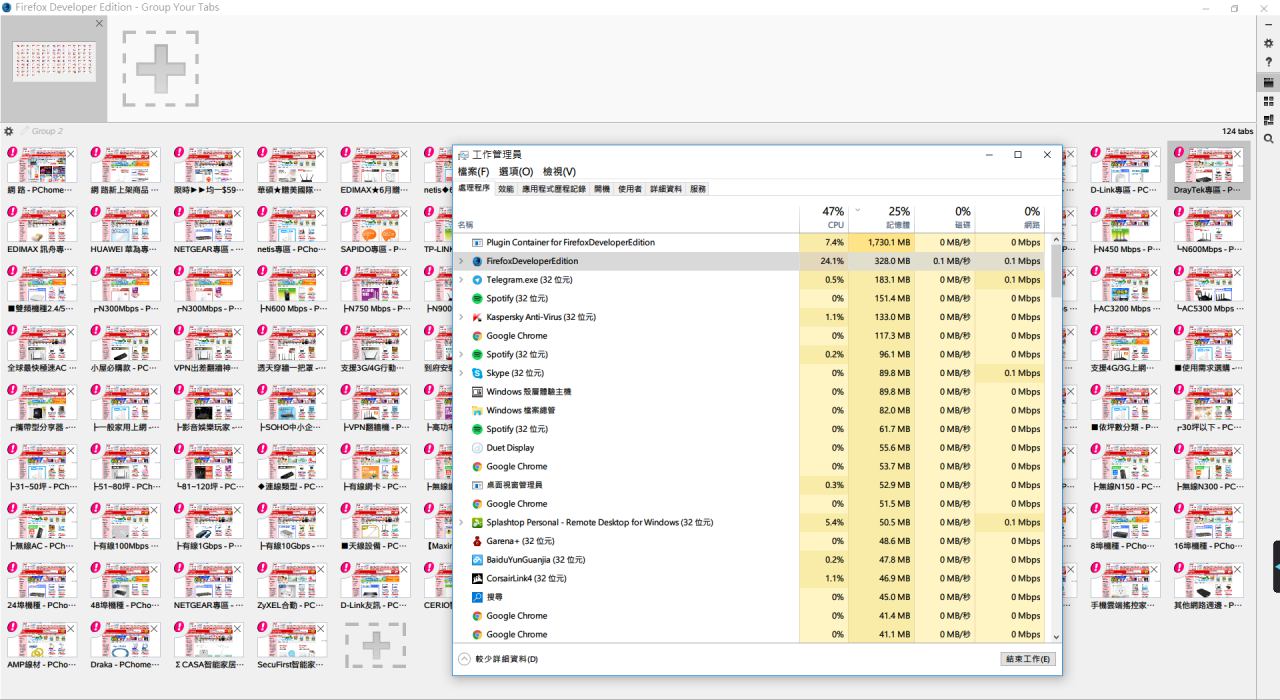Click the Telegram.exe process icon

pyautogui.click(x=478, y=280)
